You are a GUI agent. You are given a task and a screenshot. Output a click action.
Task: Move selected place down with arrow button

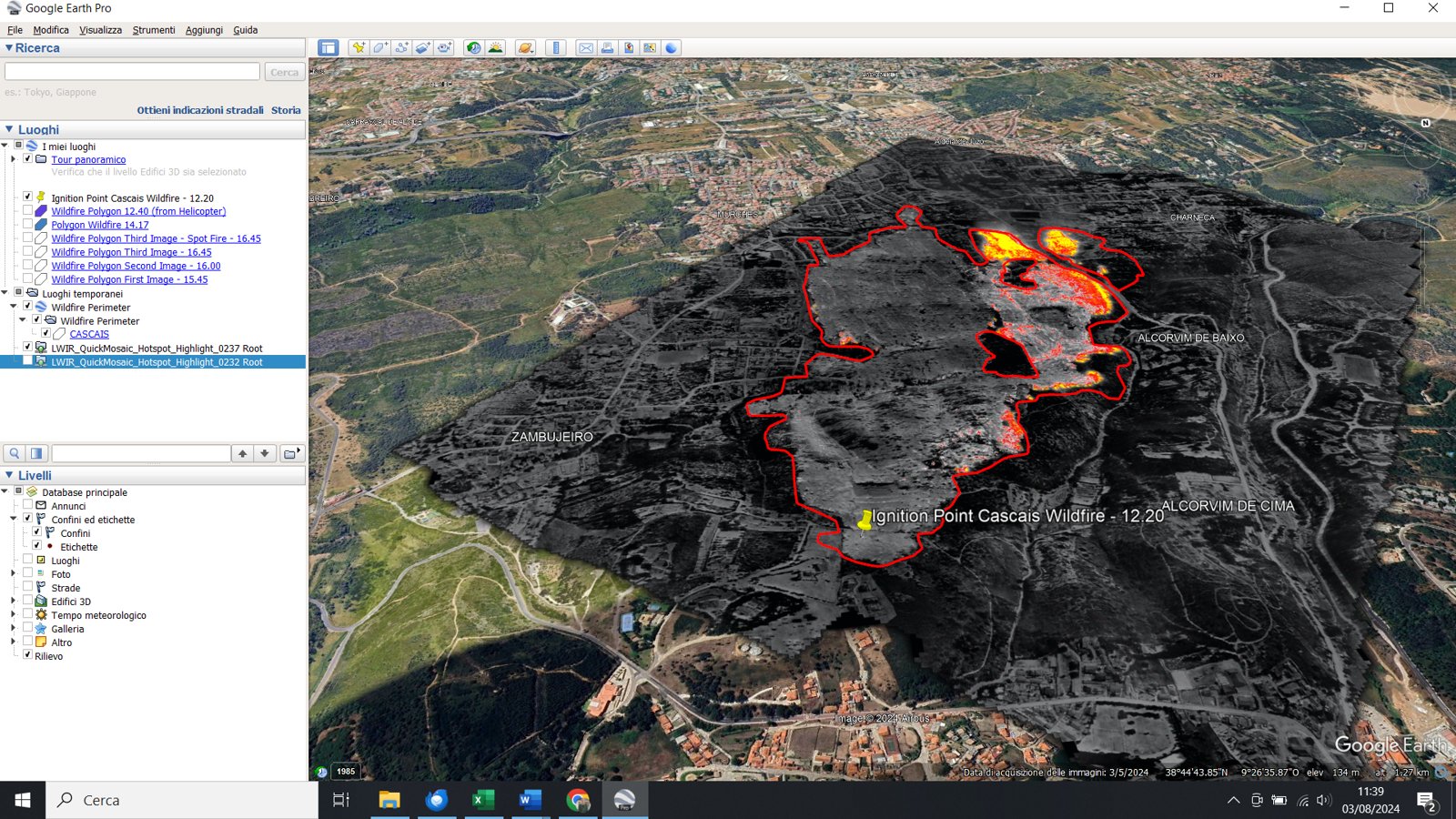pyautogui.click(x=265, y=453)
